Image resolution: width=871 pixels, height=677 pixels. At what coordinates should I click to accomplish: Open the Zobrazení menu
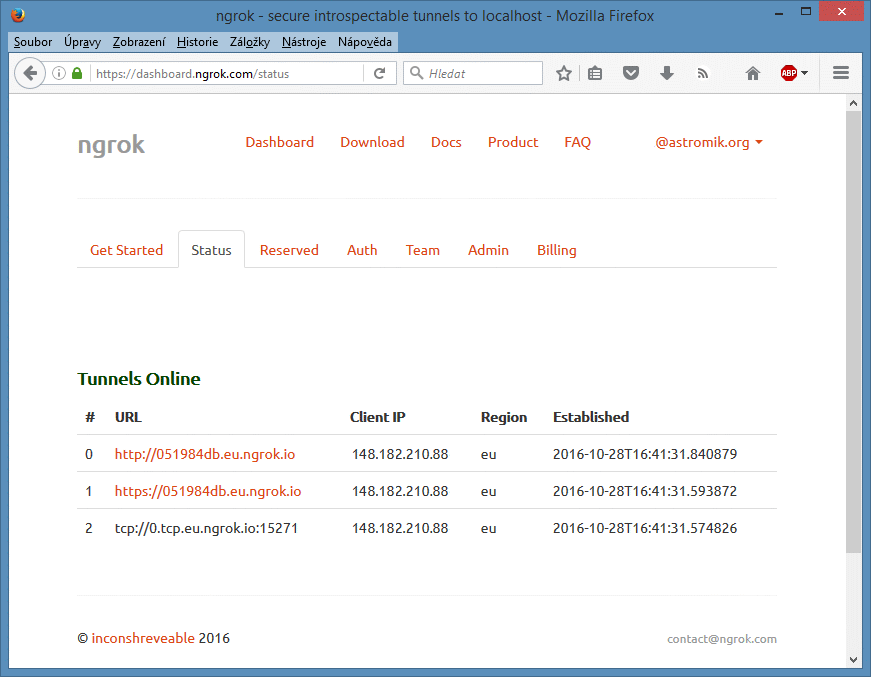coord(139,42)
